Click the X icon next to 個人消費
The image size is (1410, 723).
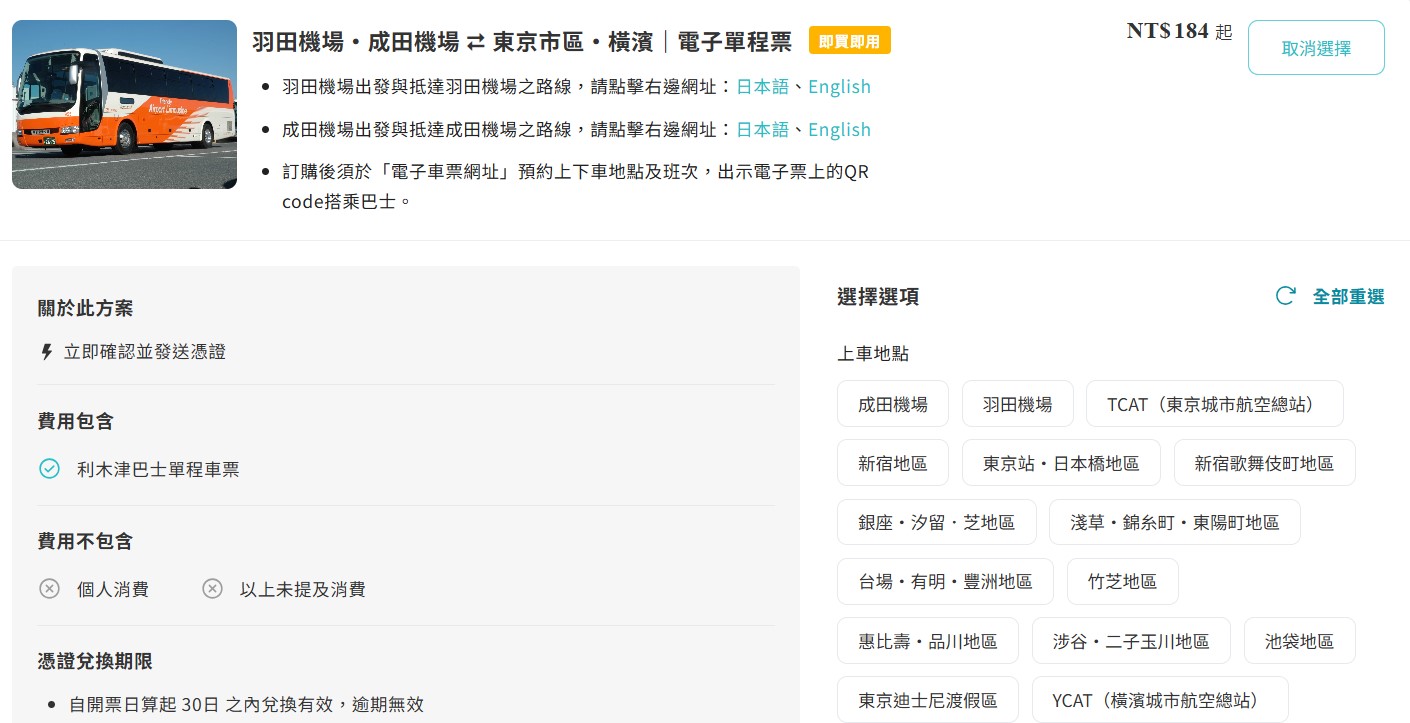tap(49, 589)
